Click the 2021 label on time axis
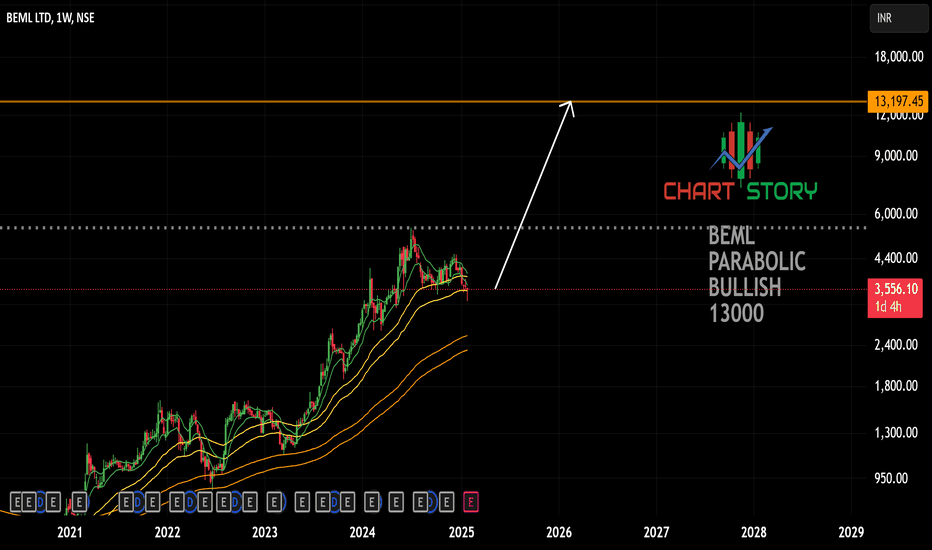 click(70, 533)
